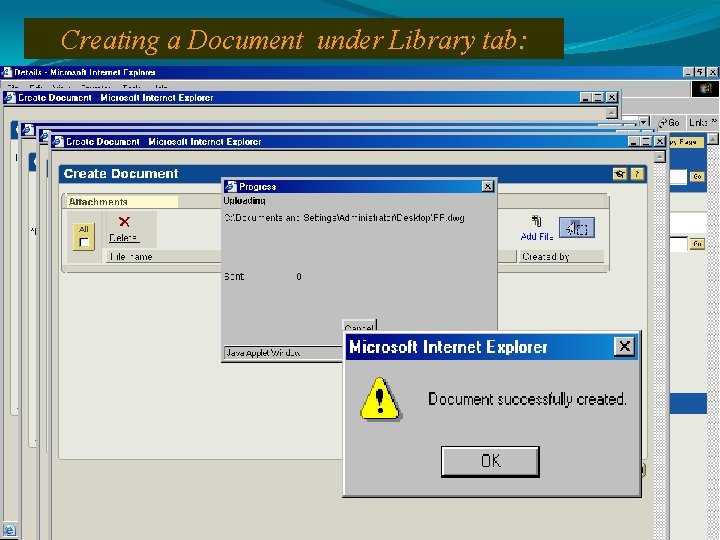
Task: Click scroll-up arrow of the Details window
Action: point(713,138)
